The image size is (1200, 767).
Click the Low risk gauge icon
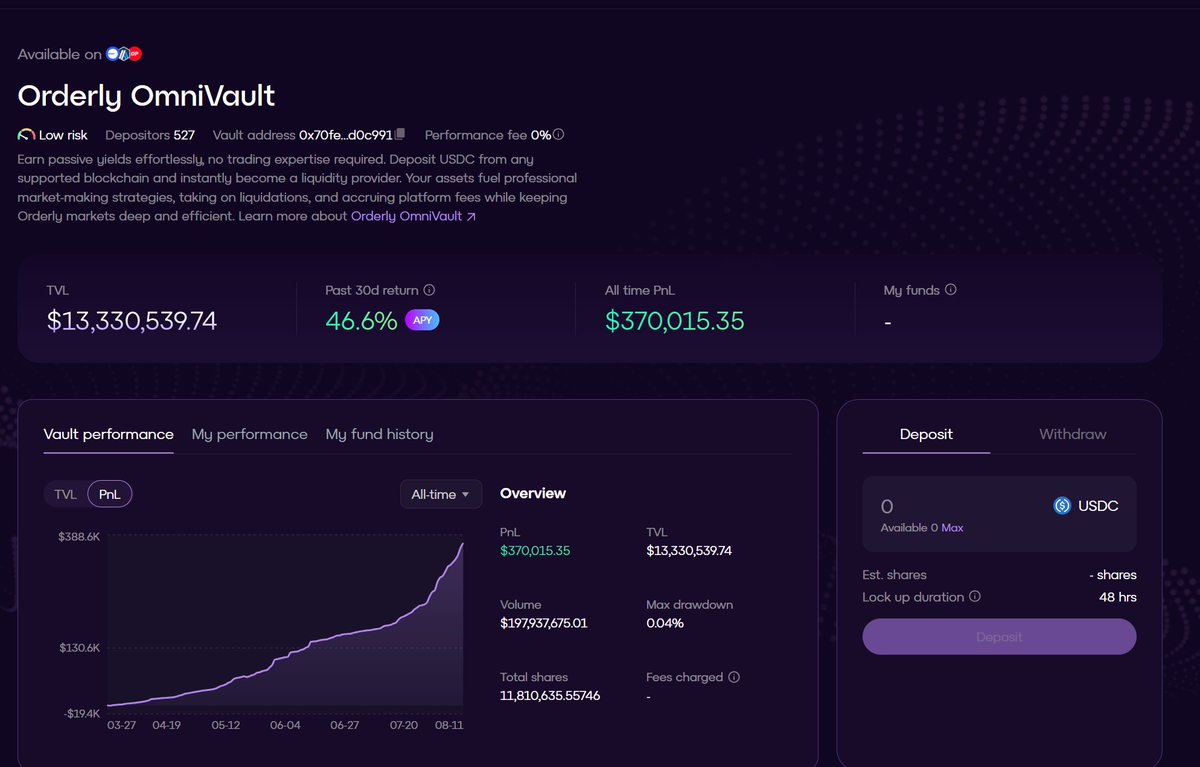[27, 135]
